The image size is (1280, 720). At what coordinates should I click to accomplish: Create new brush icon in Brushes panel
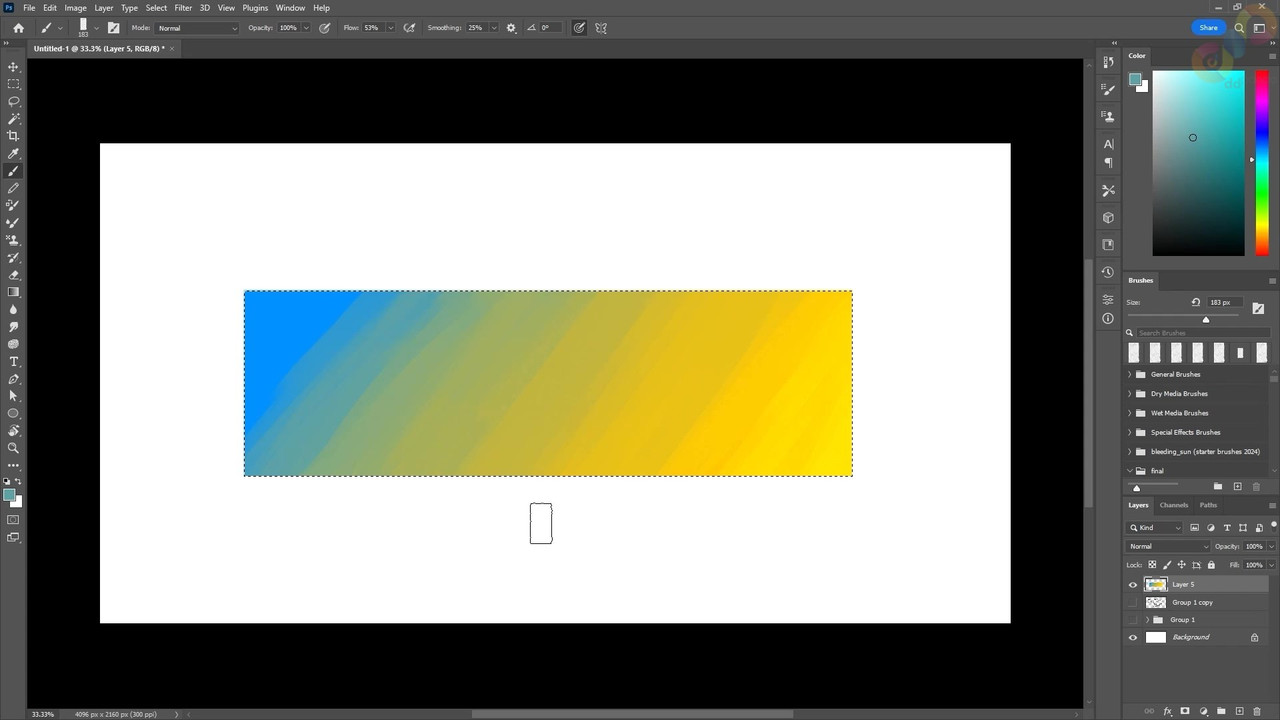[x=1237, y=487]
